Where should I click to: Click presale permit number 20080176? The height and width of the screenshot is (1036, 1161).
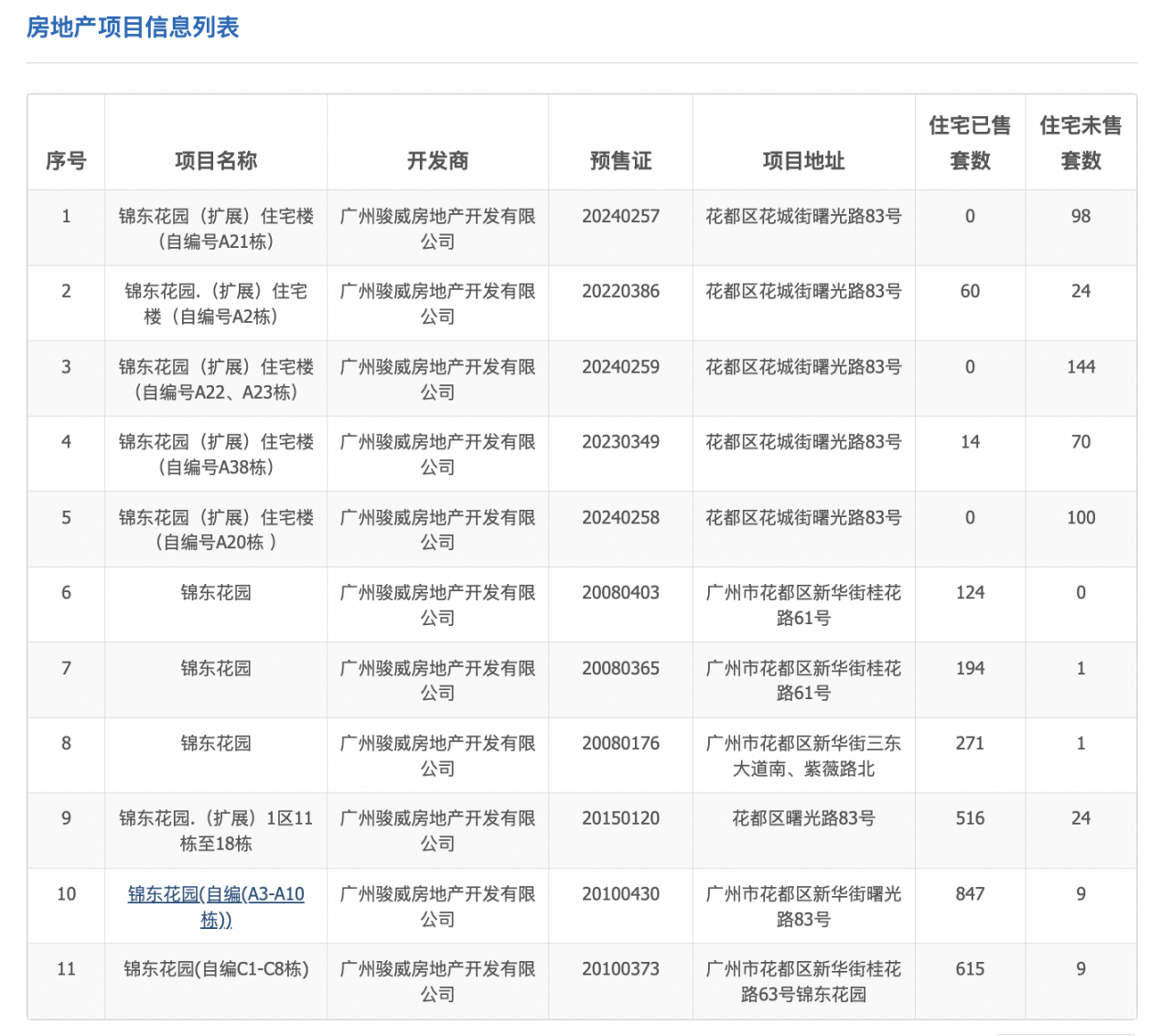point(620,744)
